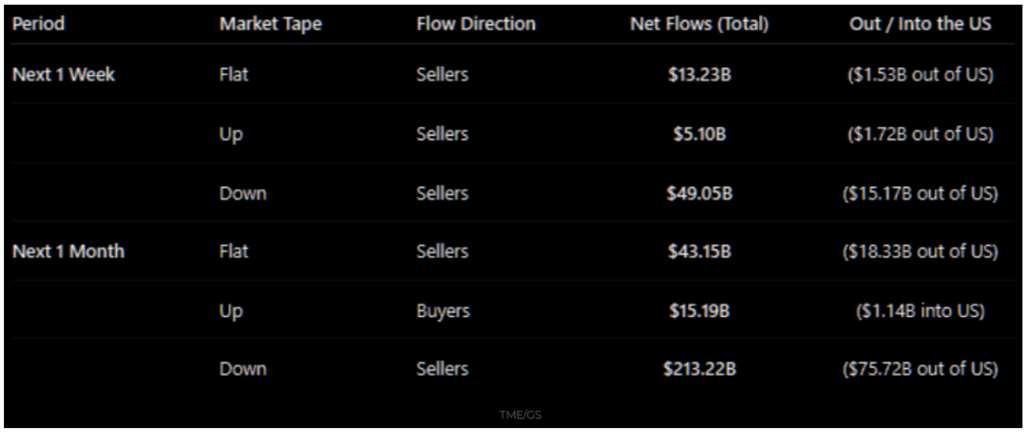Click the $5.10B net flows value
1024x432 pixels.
pos(700,134)
